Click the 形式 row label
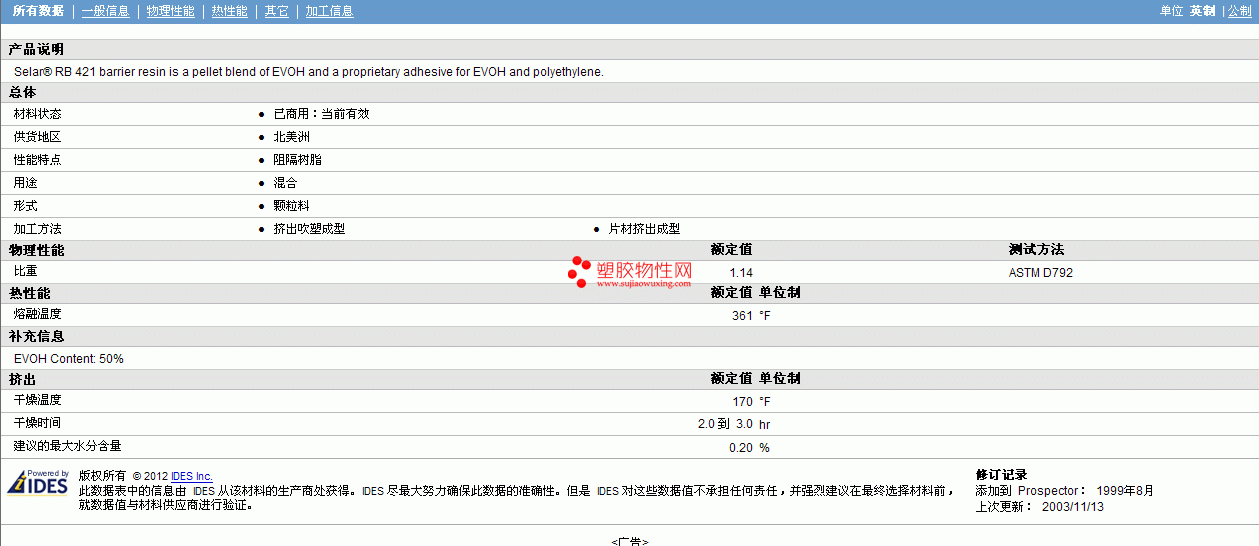This screenshot has height=546, width=1259. click(x=25, y=206)
